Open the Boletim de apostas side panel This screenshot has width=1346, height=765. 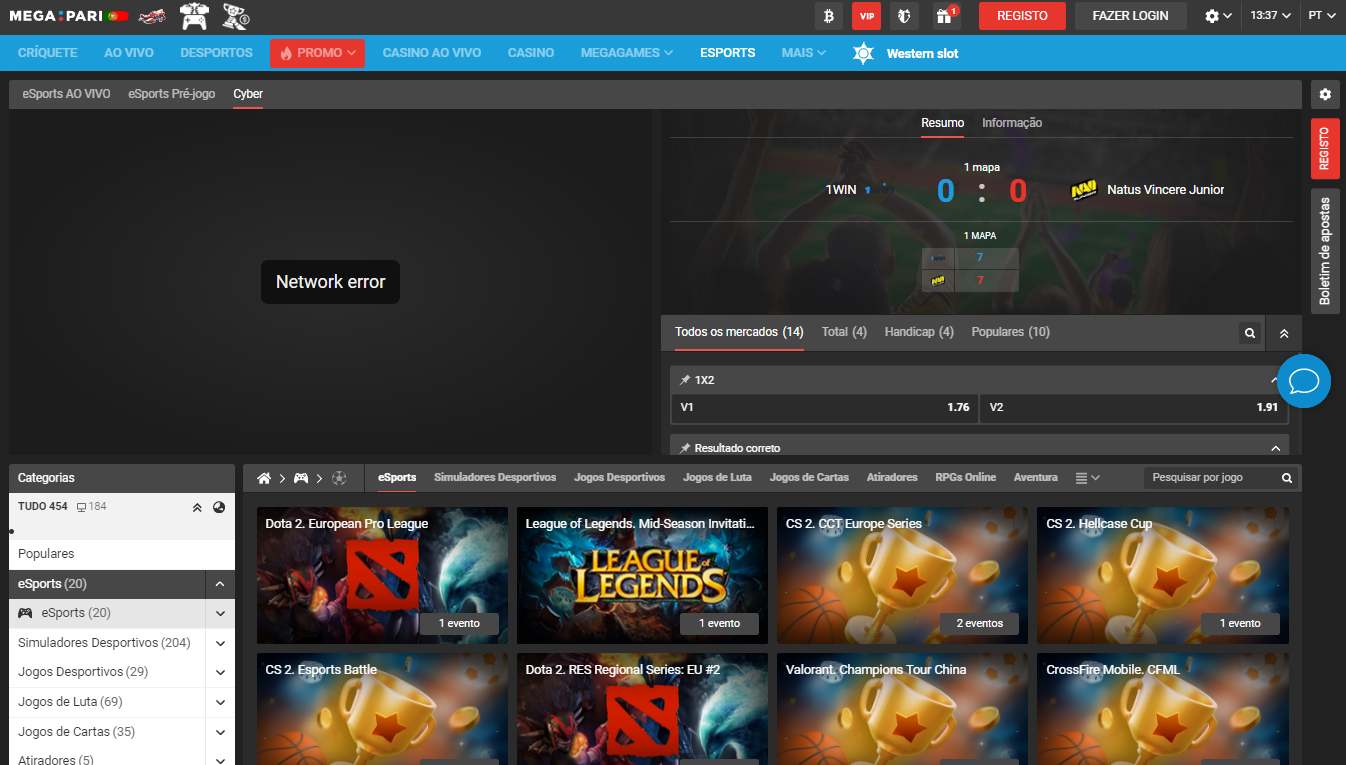1325,251
